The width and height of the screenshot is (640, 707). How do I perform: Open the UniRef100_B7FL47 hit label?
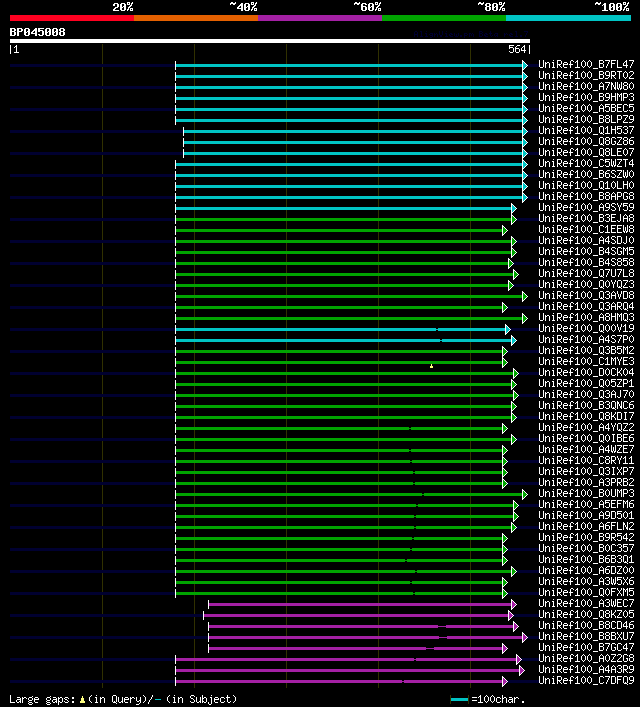click(586, 64)
